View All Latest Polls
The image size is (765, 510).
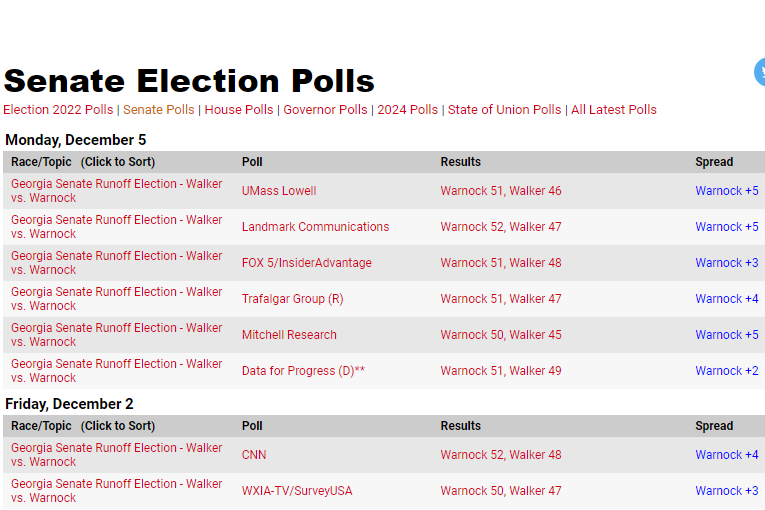click(613, 110)
